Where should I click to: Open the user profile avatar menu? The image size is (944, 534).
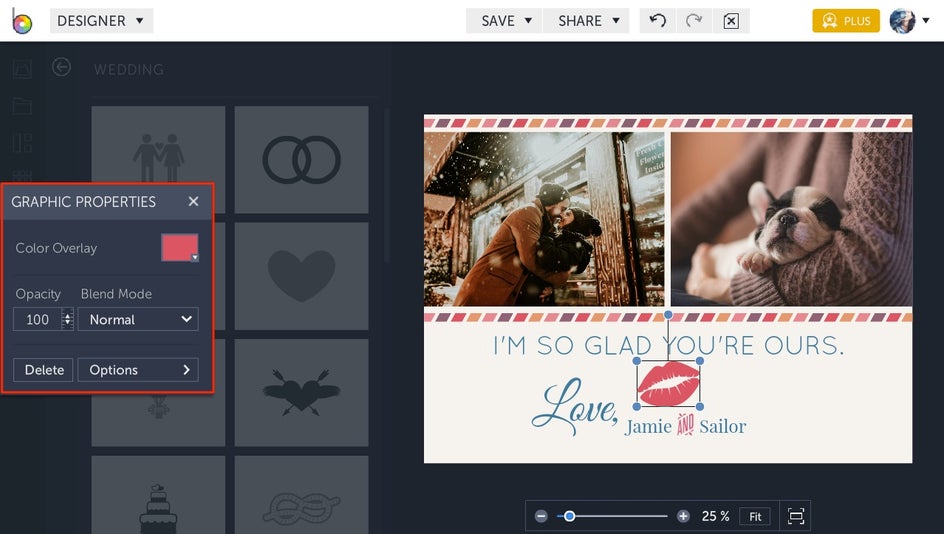908,21
